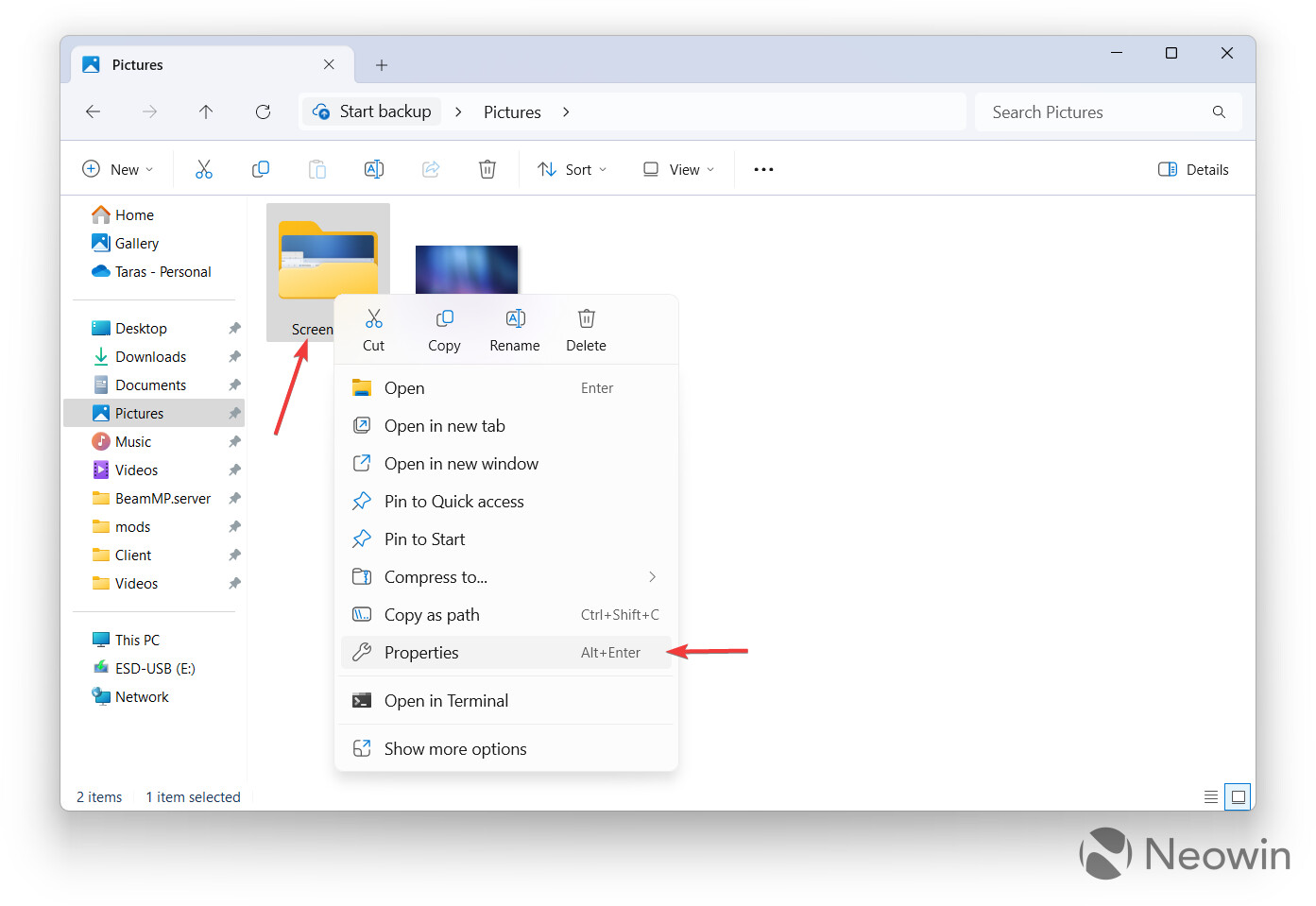Open the mods folder in the sidebar
The image size is (1316, 906).
[121, 526]
